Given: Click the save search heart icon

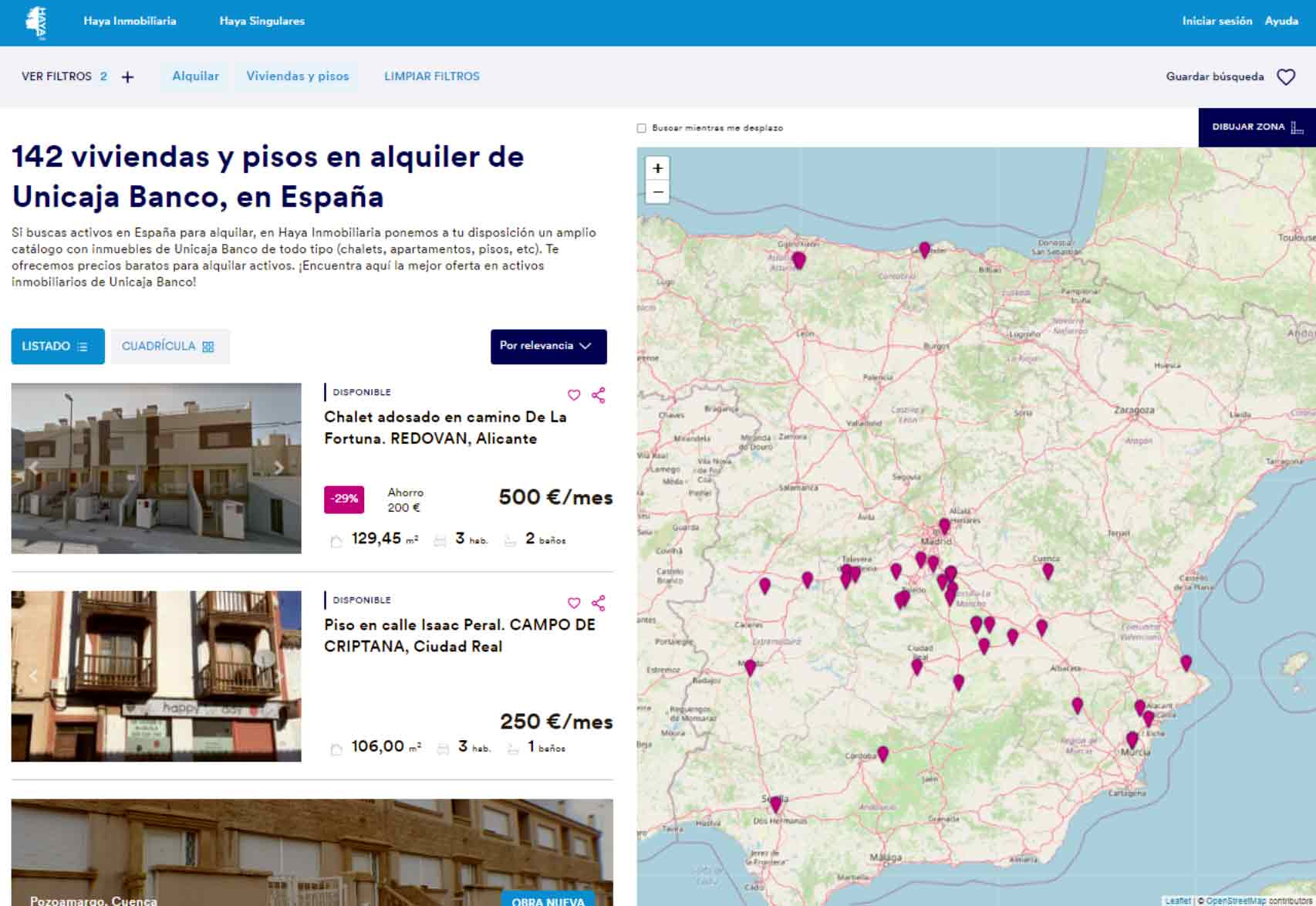Looking at the screenshot, I should [x=1285, y=77].
